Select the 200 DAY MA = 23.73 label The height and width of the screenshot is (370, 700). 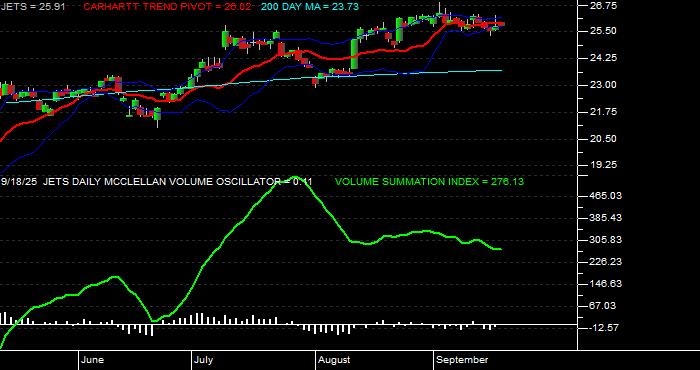point(309,6)
